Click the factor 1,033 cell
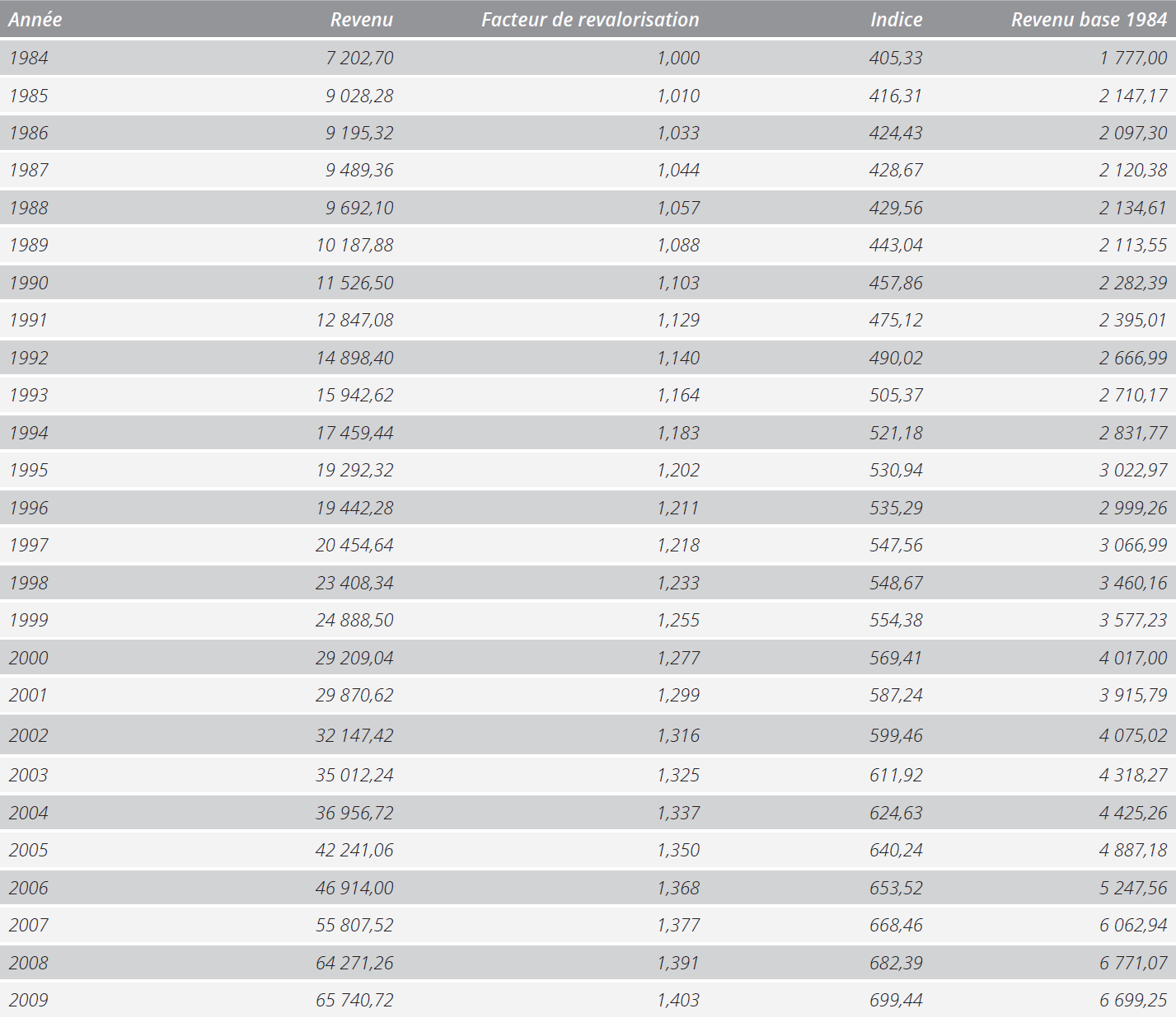Image resolution: width=1176 pixels, height=1018 pixels. [x=678, y=133]
